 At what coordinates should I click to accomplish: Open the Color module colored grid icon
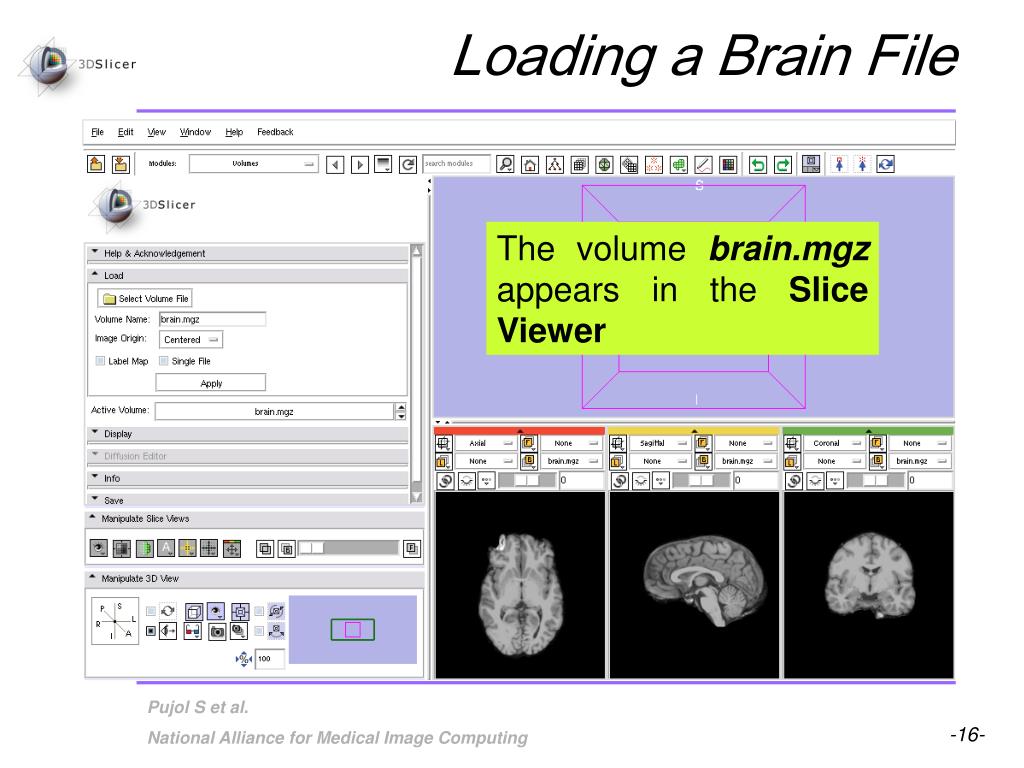pyautogui.click(x=728, y=165)
